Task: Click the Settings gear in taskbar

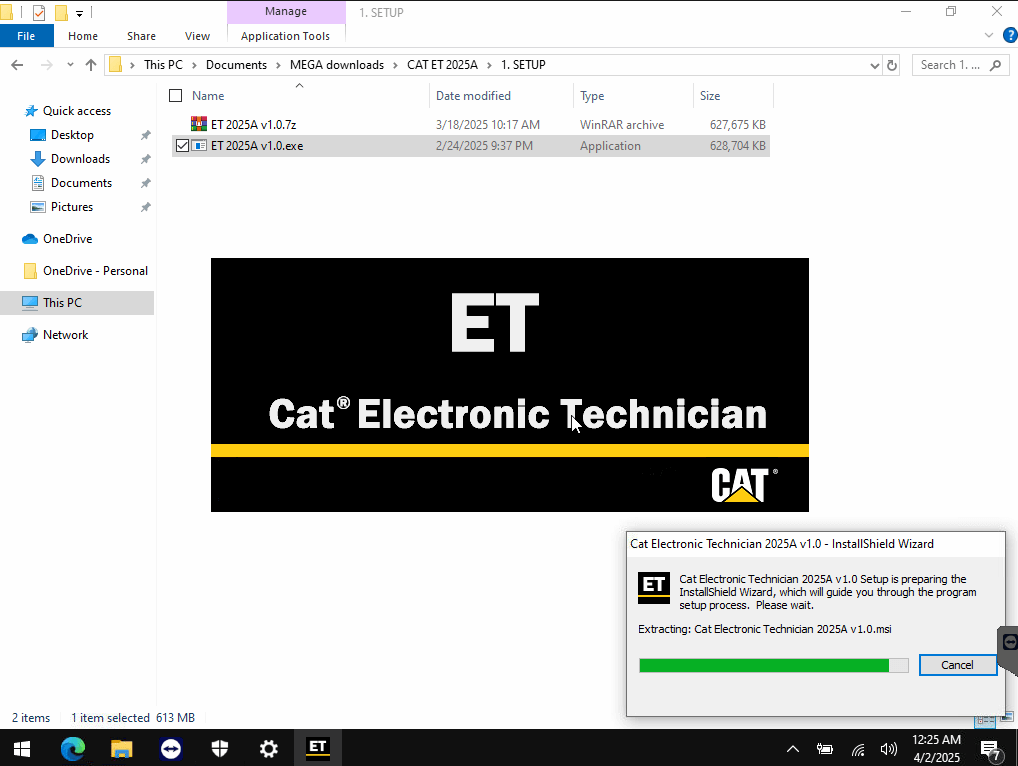Action: (268, 748)
